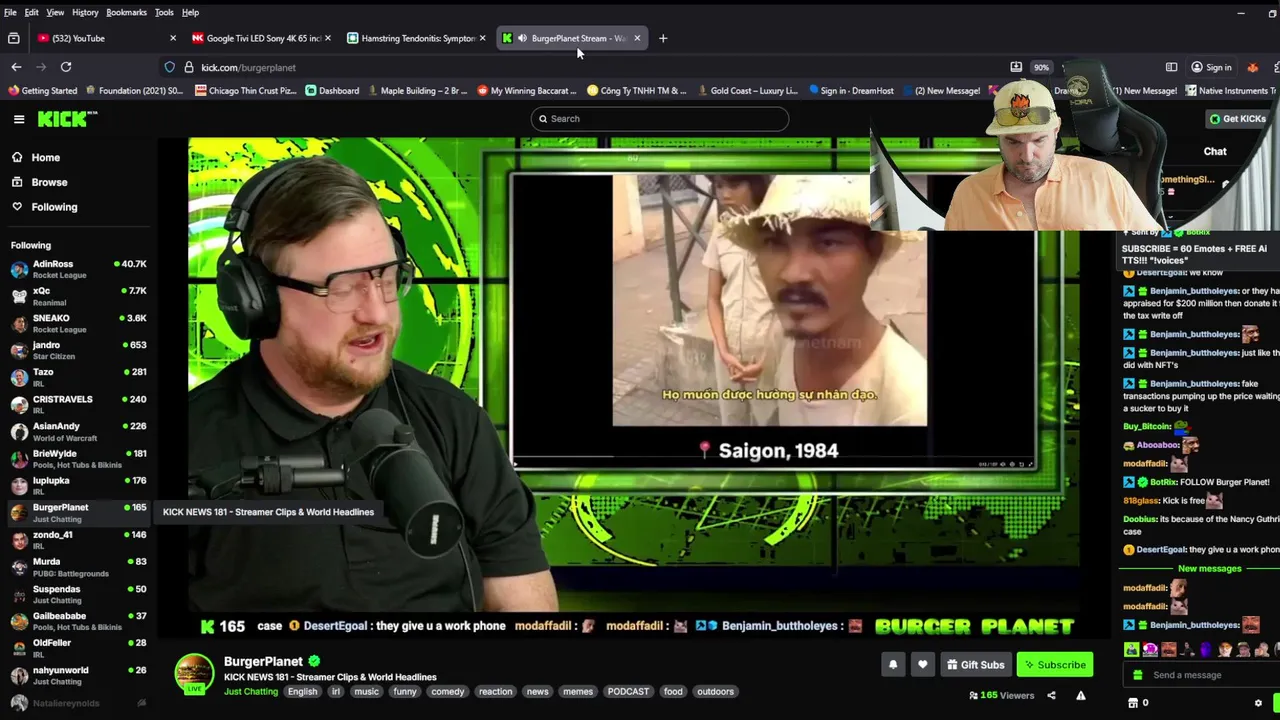The image size is (1280, 720).
Task: Open a new browser tab
Action: pyautogui.click(x=663, y=38)
